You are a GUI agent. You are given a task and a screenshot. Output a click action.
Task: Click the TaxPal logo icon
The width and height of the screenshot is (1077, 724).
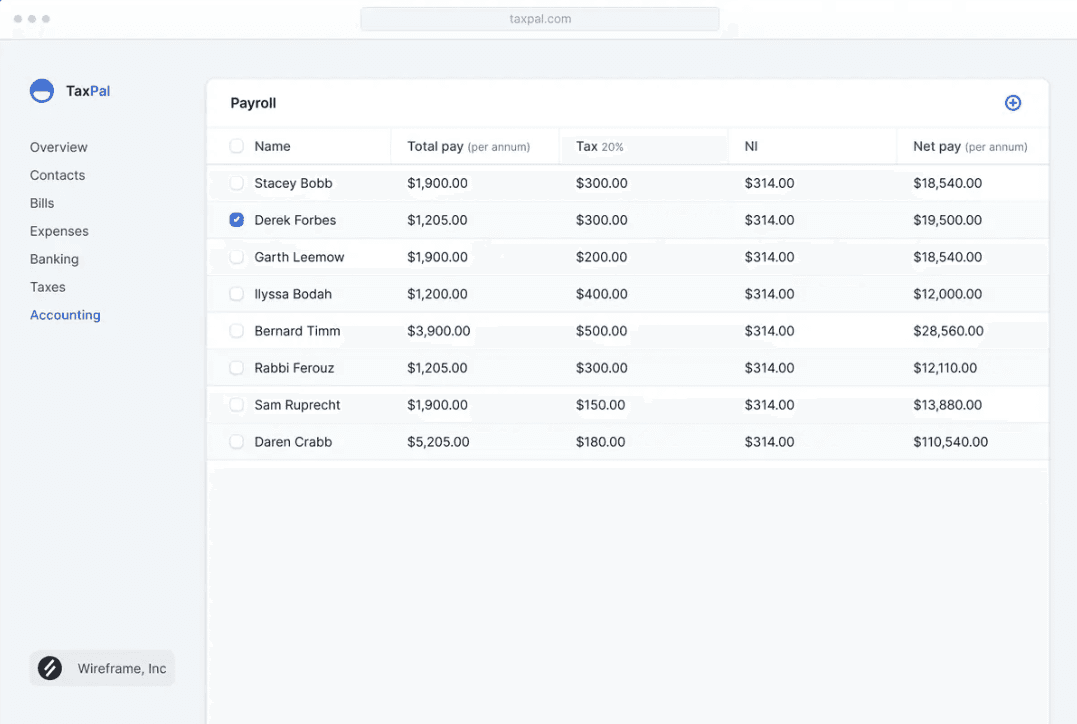click(x=42, y=91)
